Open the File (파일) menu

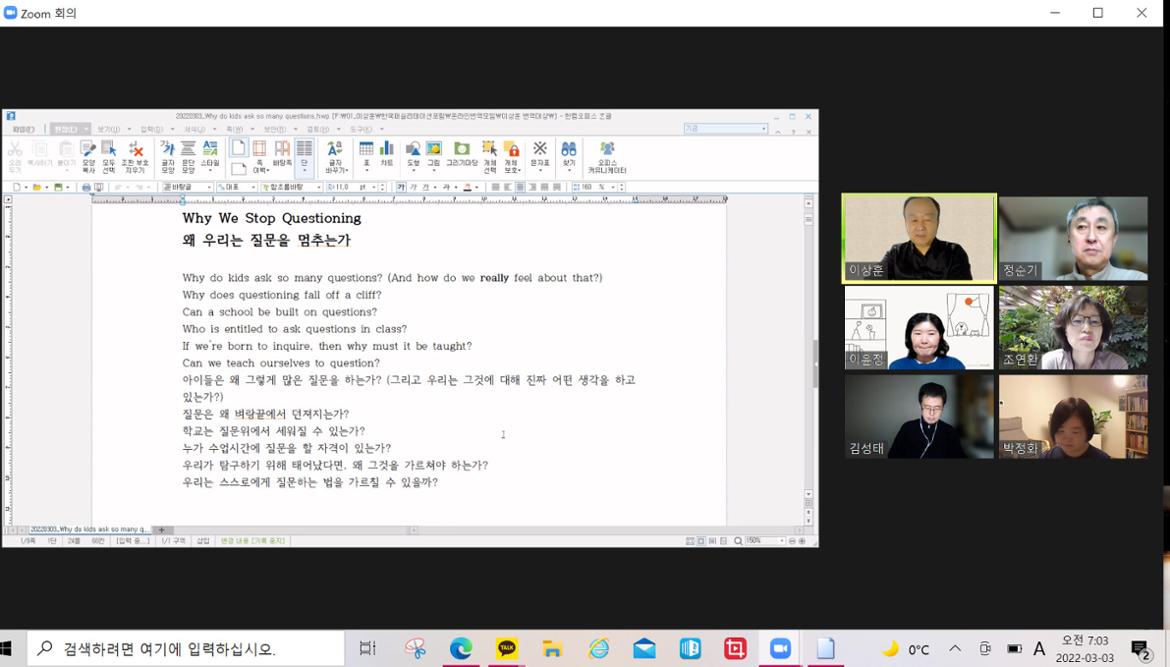(x=22, y=129)
